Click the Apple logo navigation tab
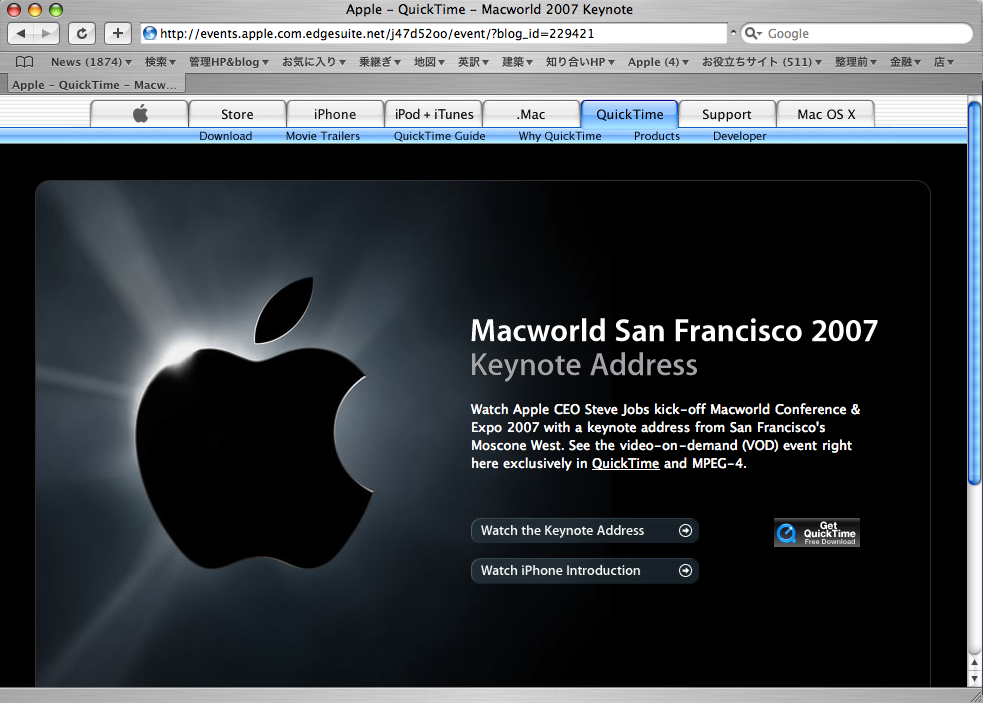 140,114
